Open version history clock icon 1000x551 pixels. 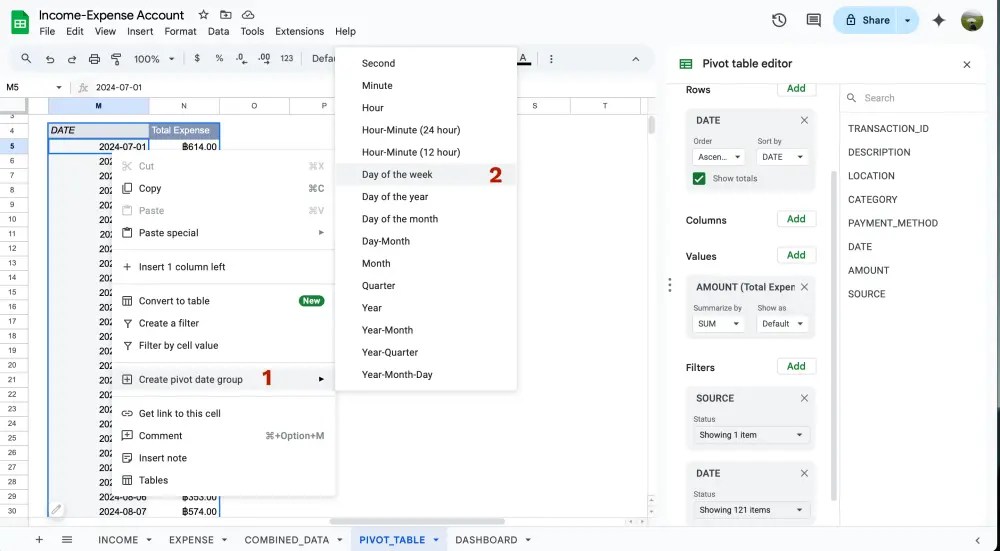pyautogui.click(x=779, y=20)
